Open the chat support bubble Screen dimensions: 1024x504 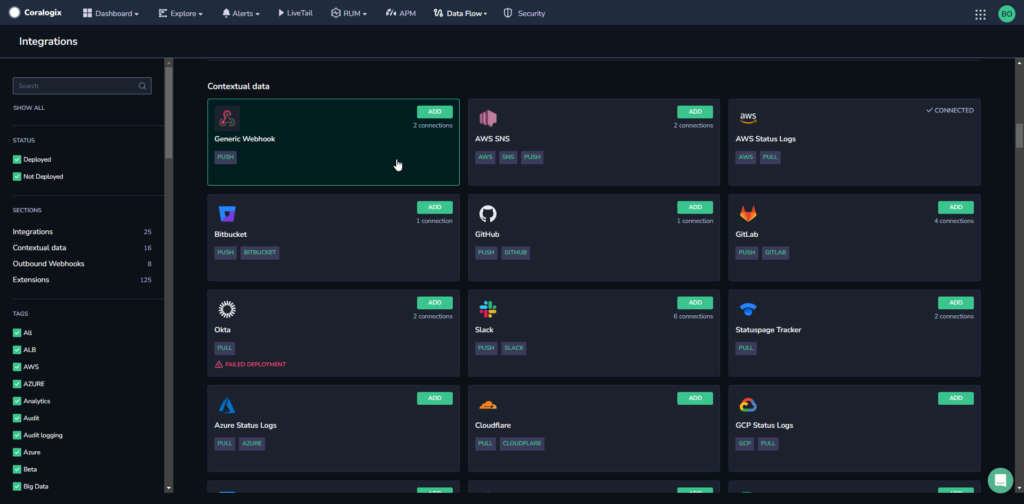point(1000,480)
